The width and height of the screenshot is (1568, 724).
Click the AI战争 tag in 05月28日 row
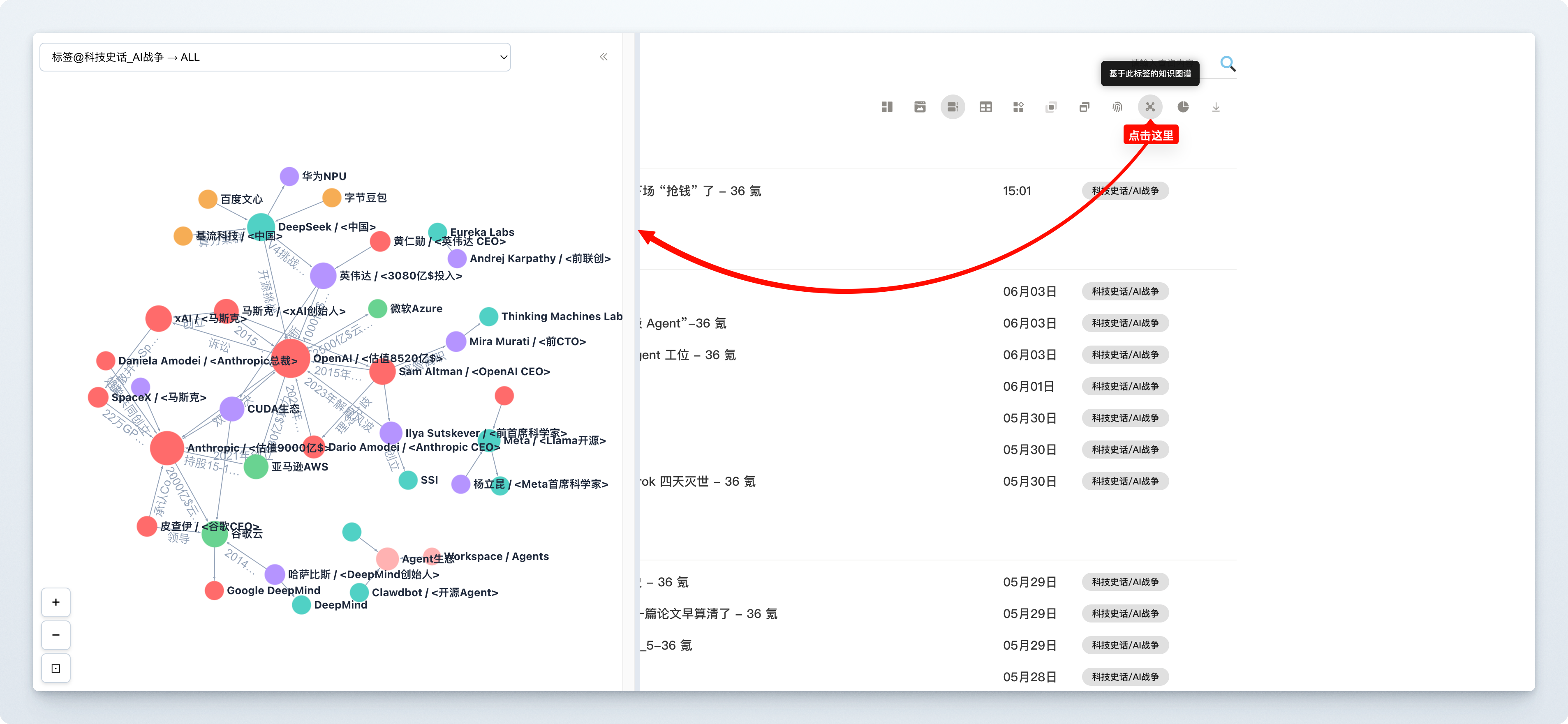click(1125, 677)
